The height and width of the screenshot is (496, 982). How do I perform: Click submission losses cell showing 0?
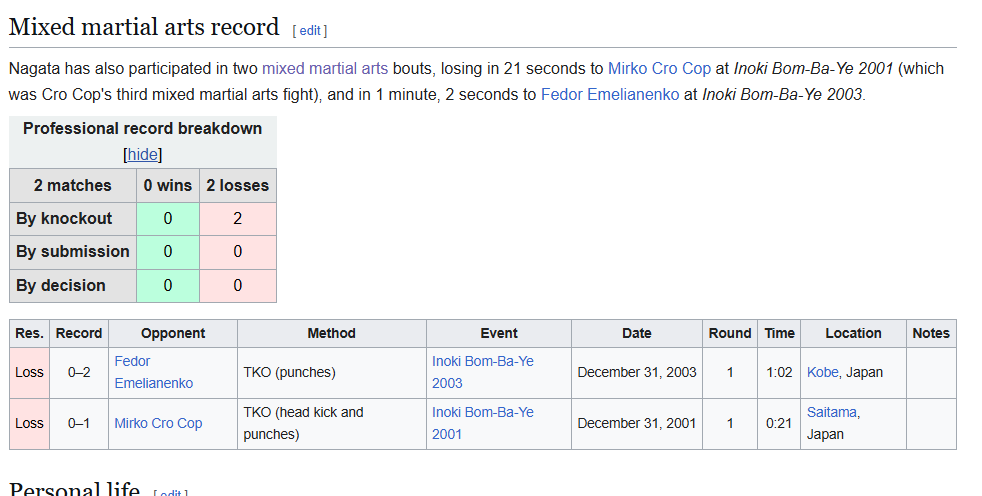[238, 252]
